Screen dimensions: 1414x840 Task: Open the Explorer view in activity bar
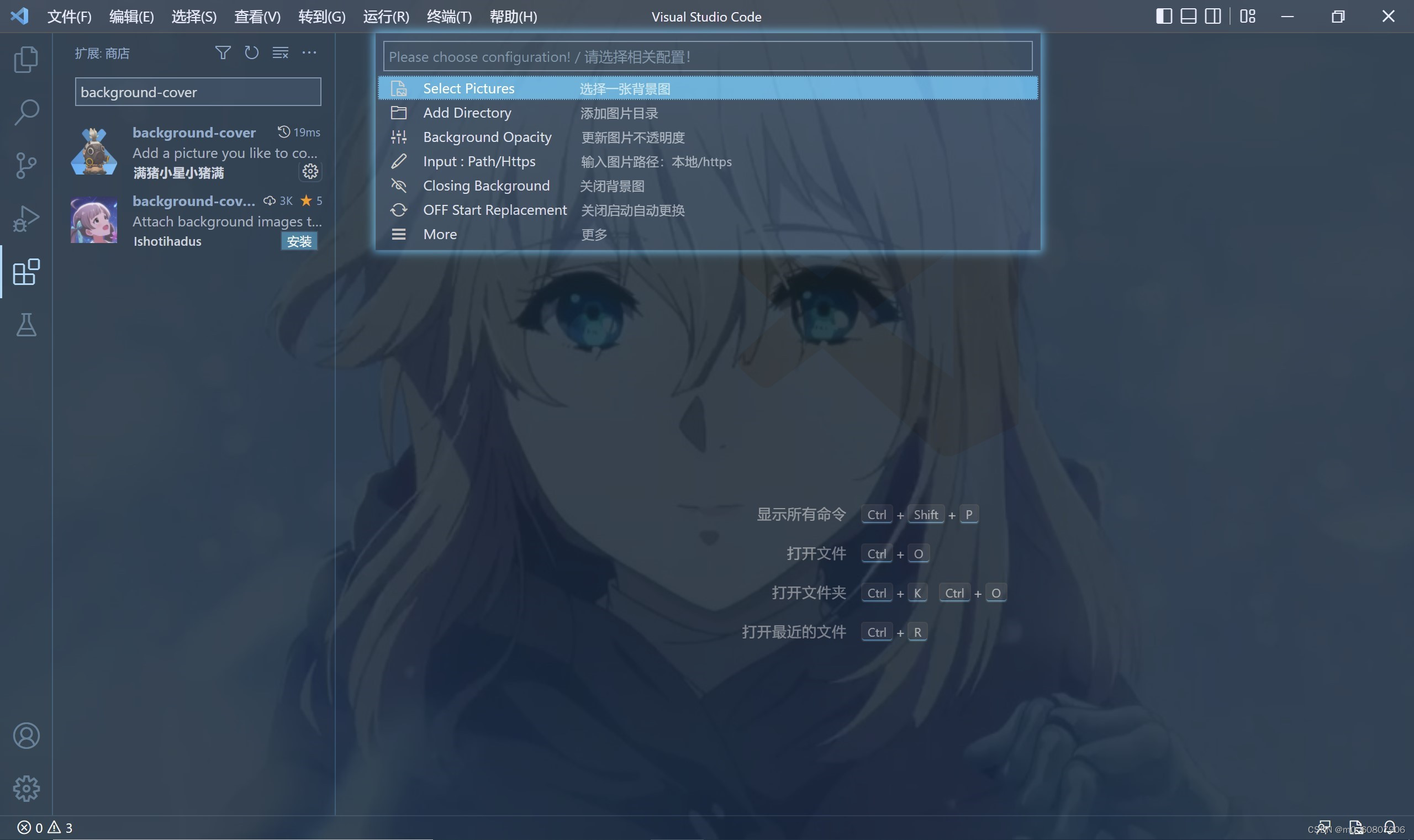(26, 60)
